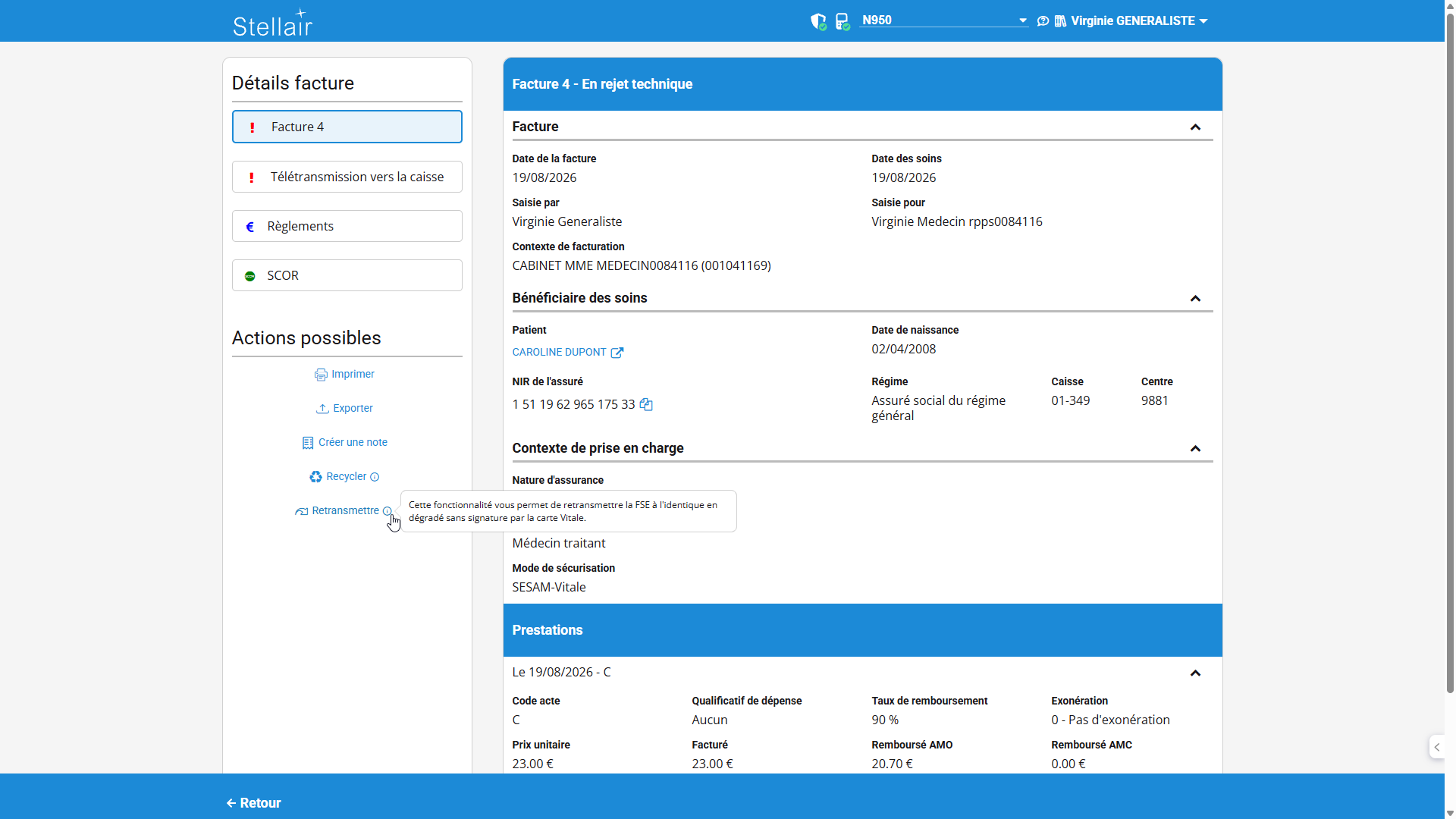This screenshot has width=1456, height=819.
Task: Click the Centre value 9881
Action: click(1155, 400)
